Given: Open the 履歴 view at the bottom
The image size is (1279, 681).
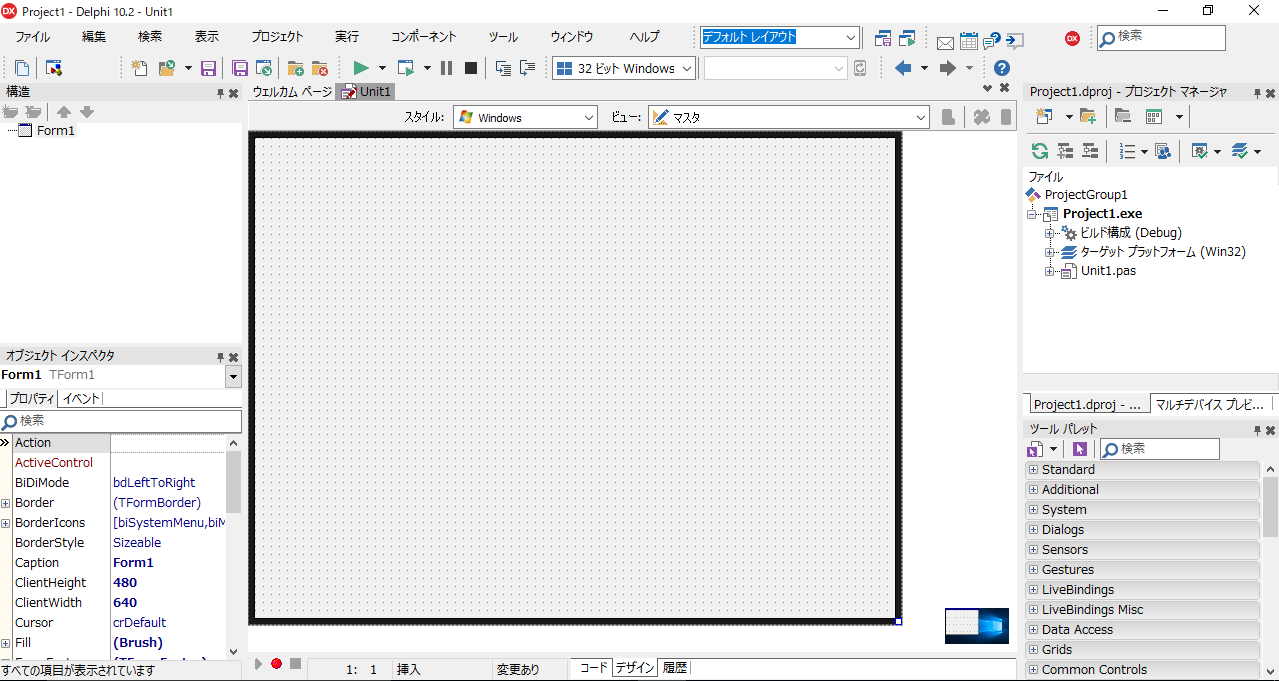Looking at the screenshot, I should pos(675,667).
